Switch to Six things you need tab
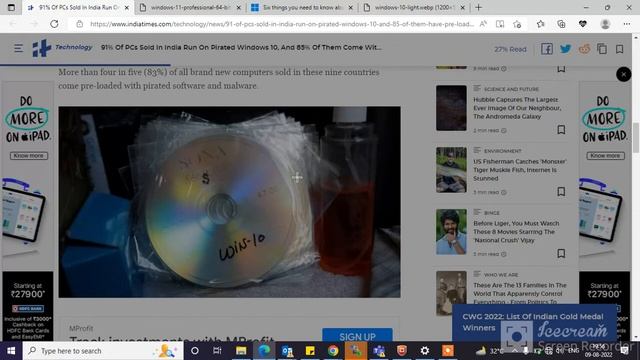The width and height of the screenshot is (640, 360). (303, 7)
